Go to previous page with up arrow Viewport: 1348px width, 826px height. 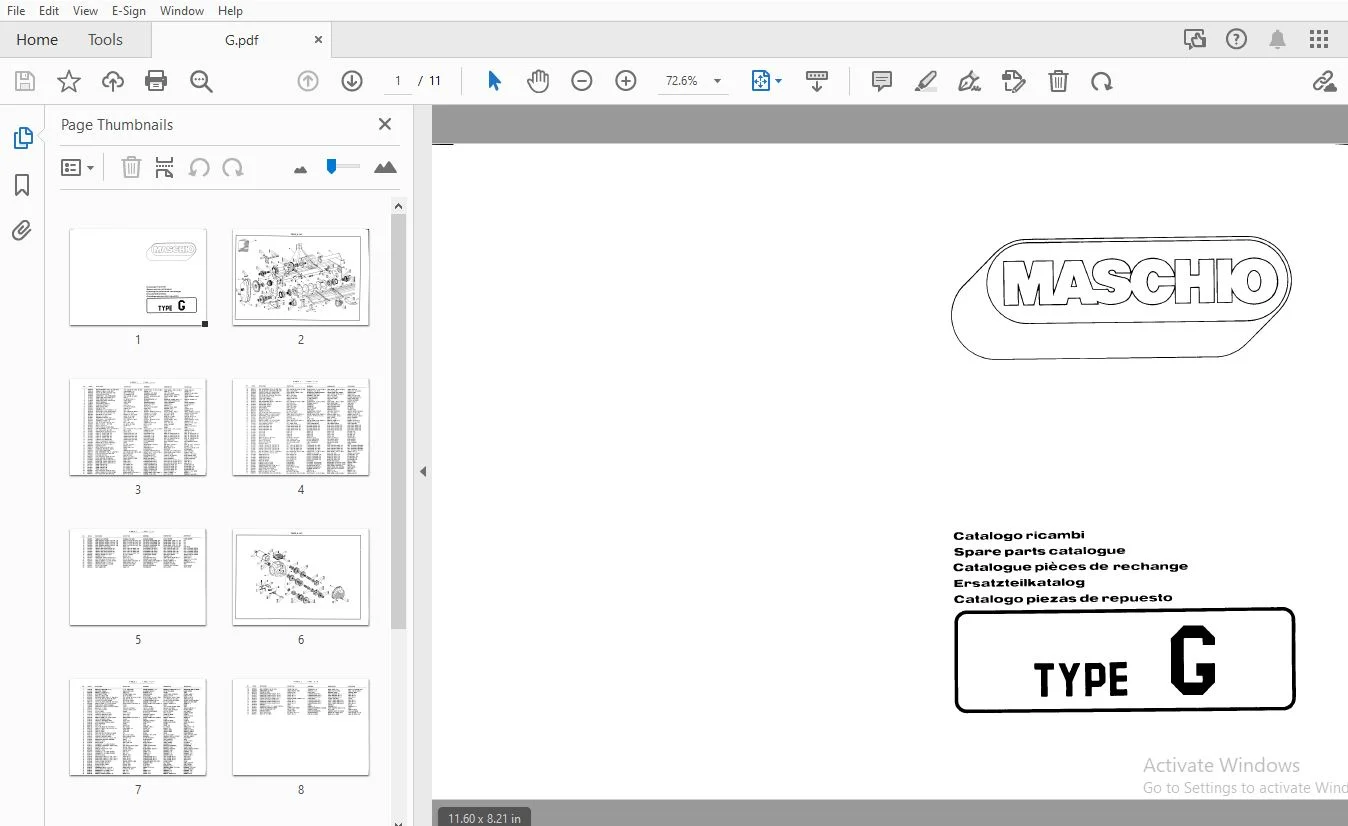308,81
